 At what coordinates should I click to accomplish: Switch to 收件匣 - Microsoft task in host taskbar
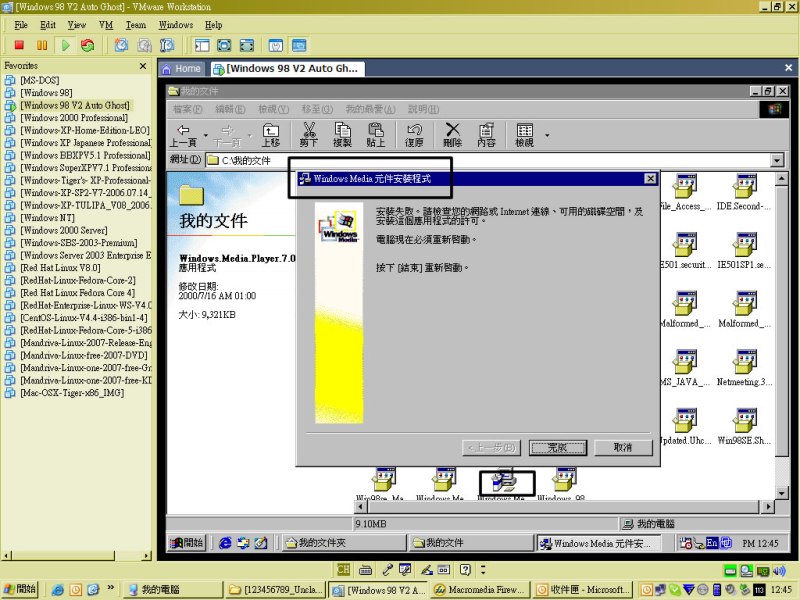point(584,590)
